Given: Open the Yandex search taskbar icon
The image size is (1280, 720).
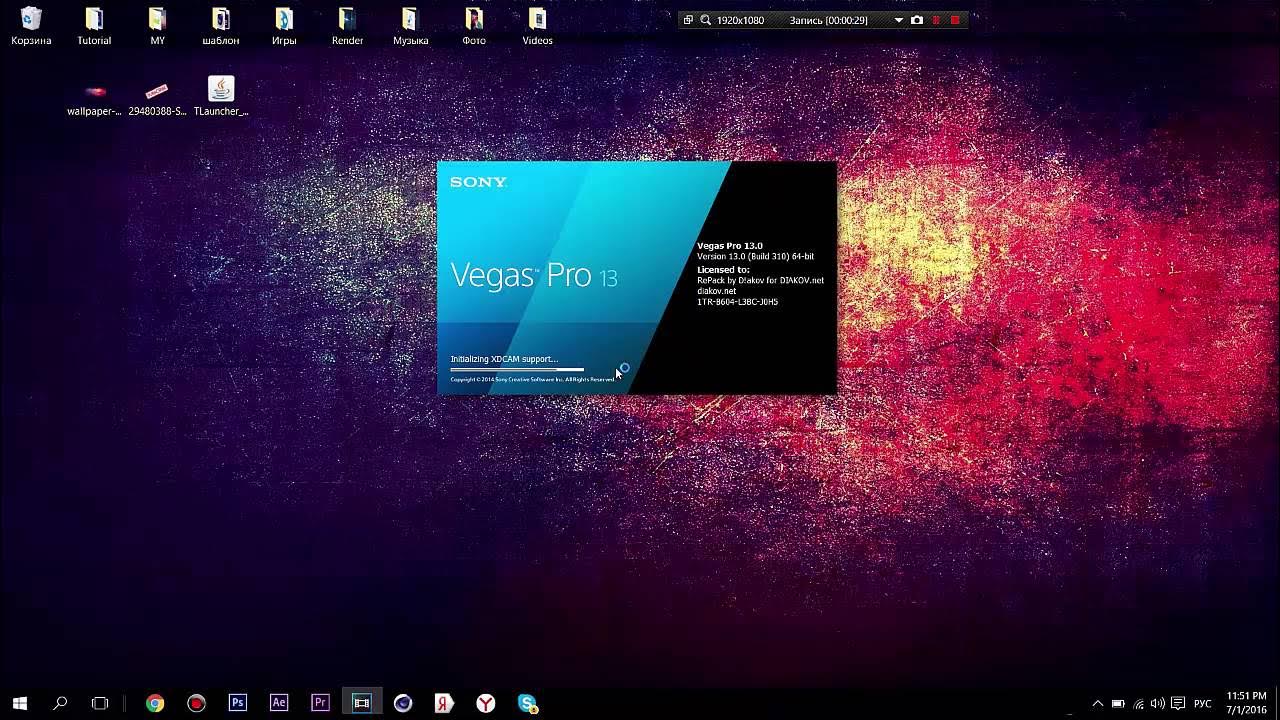Looking at the screenshot, I should (444, 703).
